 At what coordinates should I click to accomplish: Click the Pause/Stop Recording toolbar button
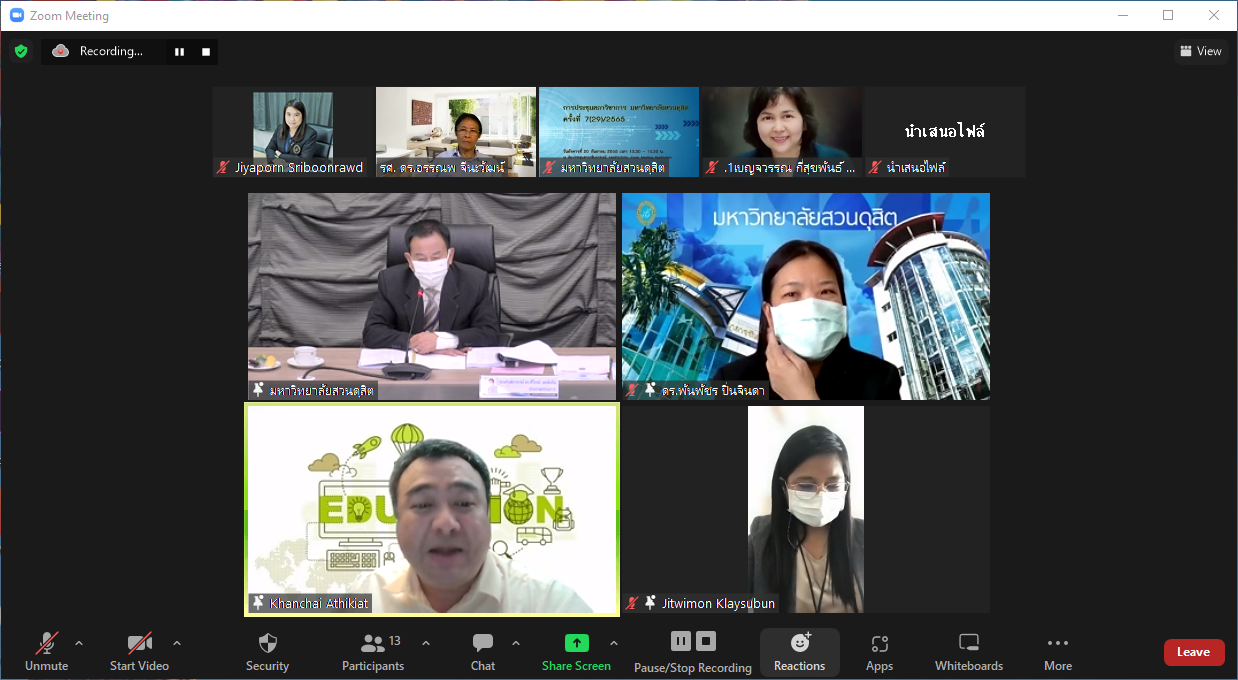pyautogui.click(x=692, y=651)
